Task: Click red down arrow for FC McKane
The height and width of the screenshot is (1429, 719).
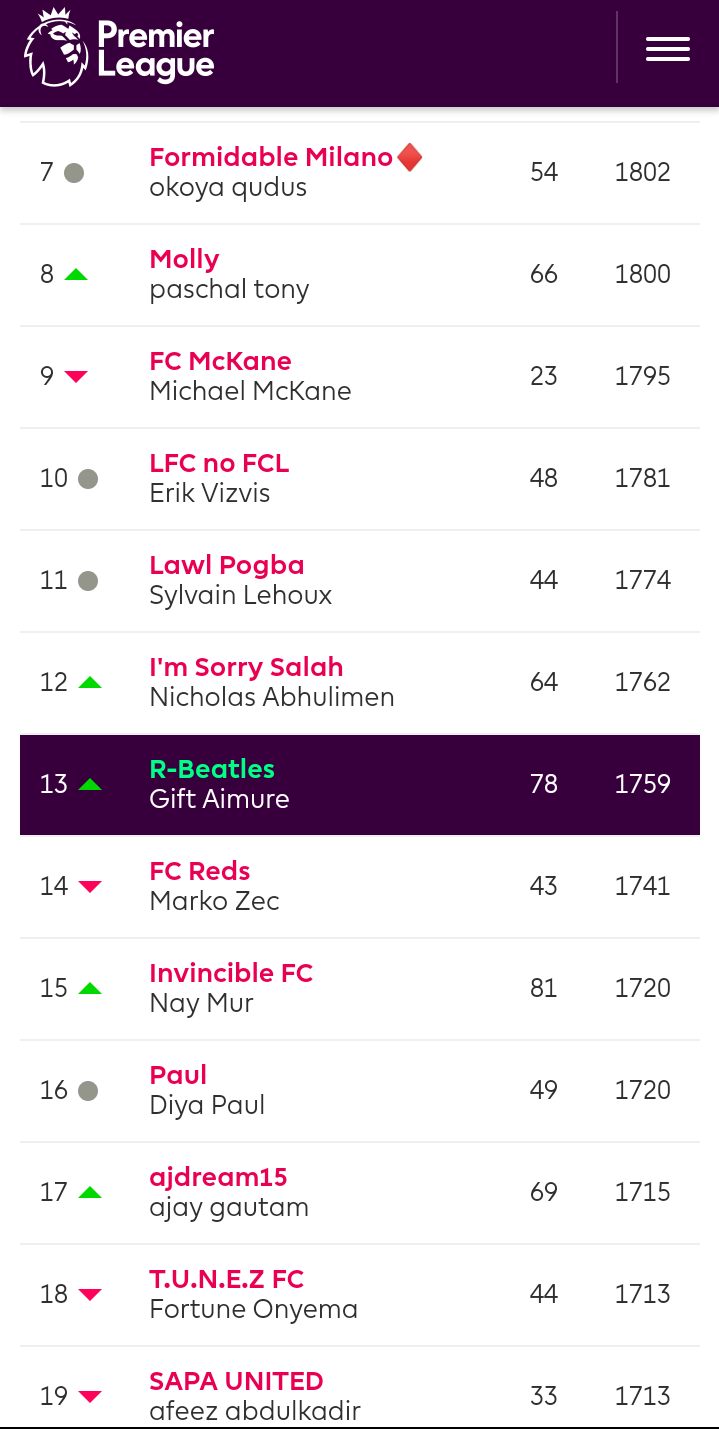Action: [76, 377]
